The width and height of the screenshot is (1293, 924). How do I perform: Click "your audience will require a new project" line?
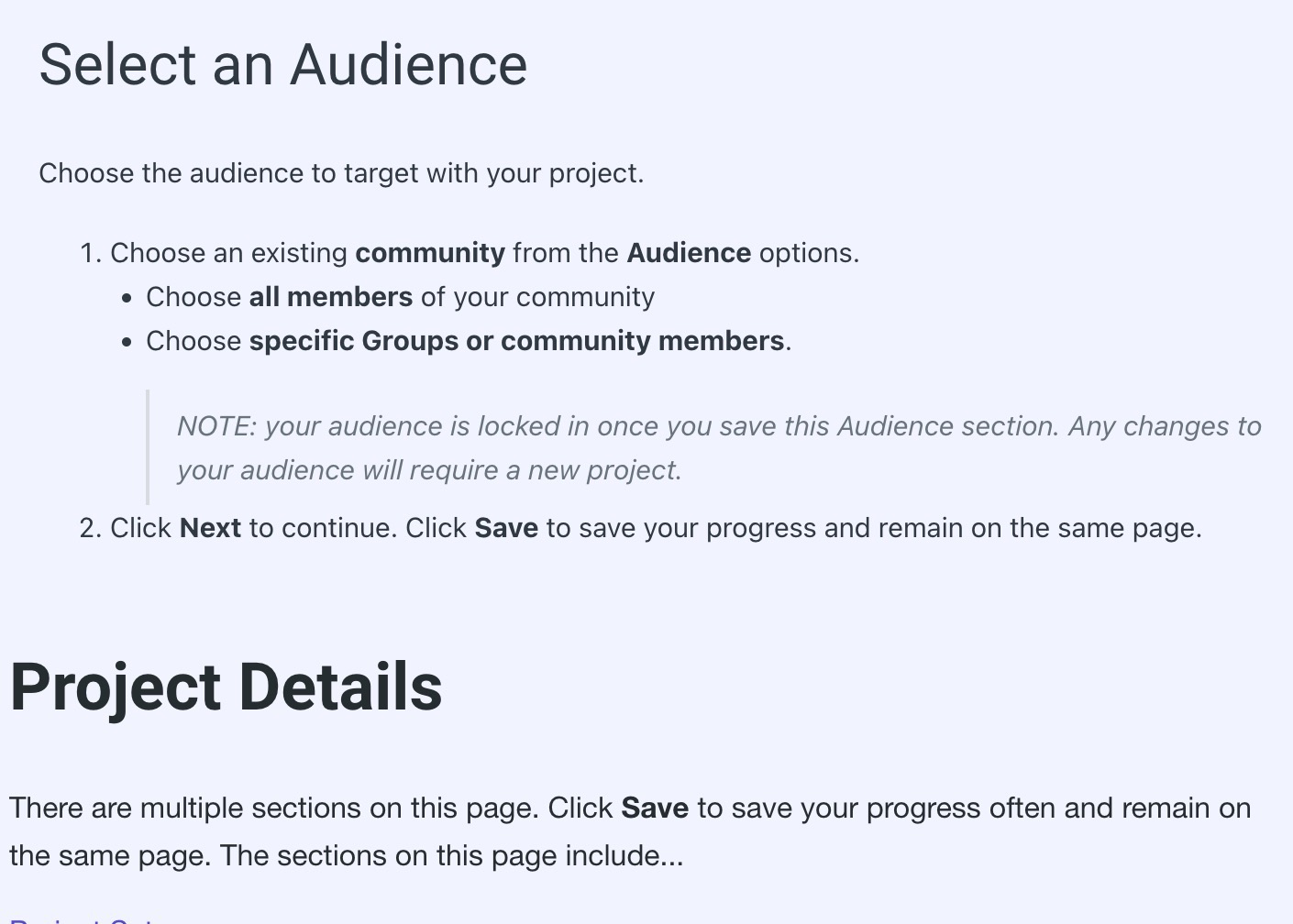[x=428, y=470]
